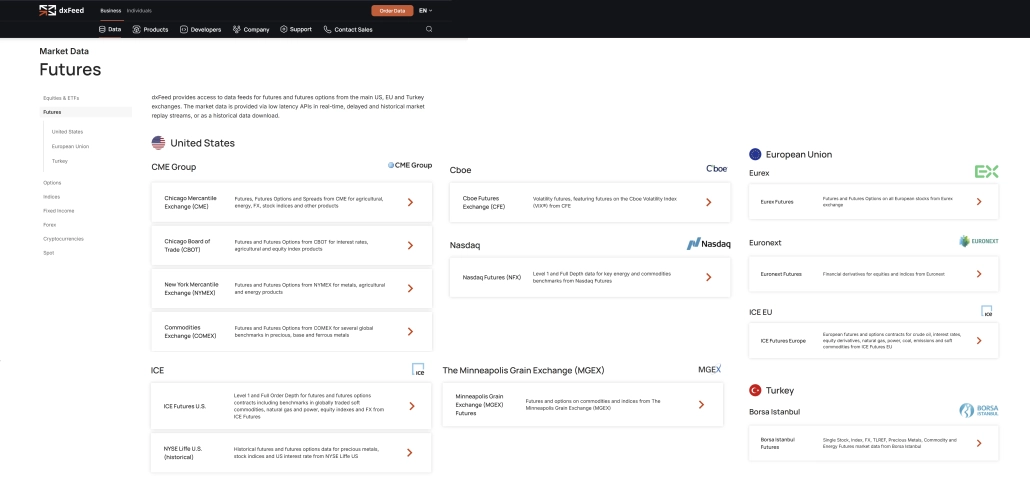Open Borsa Istanbul Futures arrow
The image size is (1030, 486).
pyautogui.click(x=979, y=443)
